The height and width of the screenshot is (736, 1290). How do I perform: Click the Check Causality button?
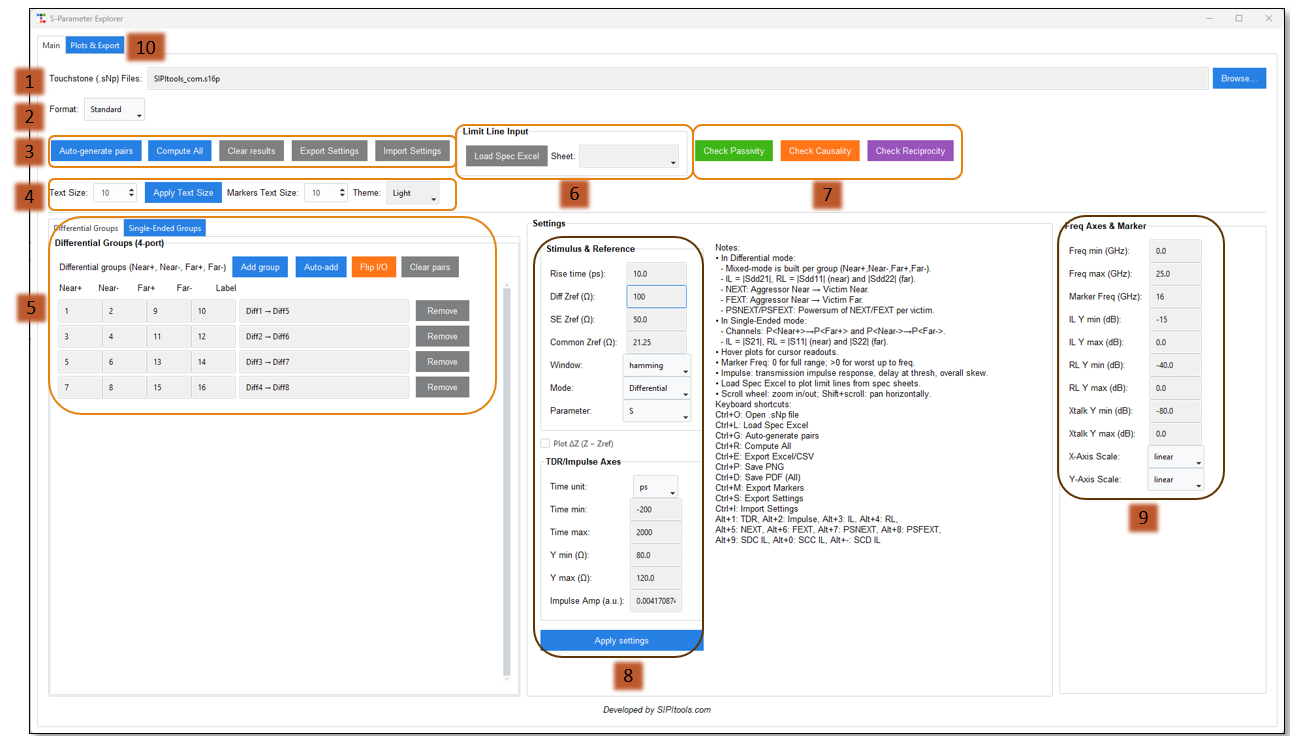(x=820, y=151)
